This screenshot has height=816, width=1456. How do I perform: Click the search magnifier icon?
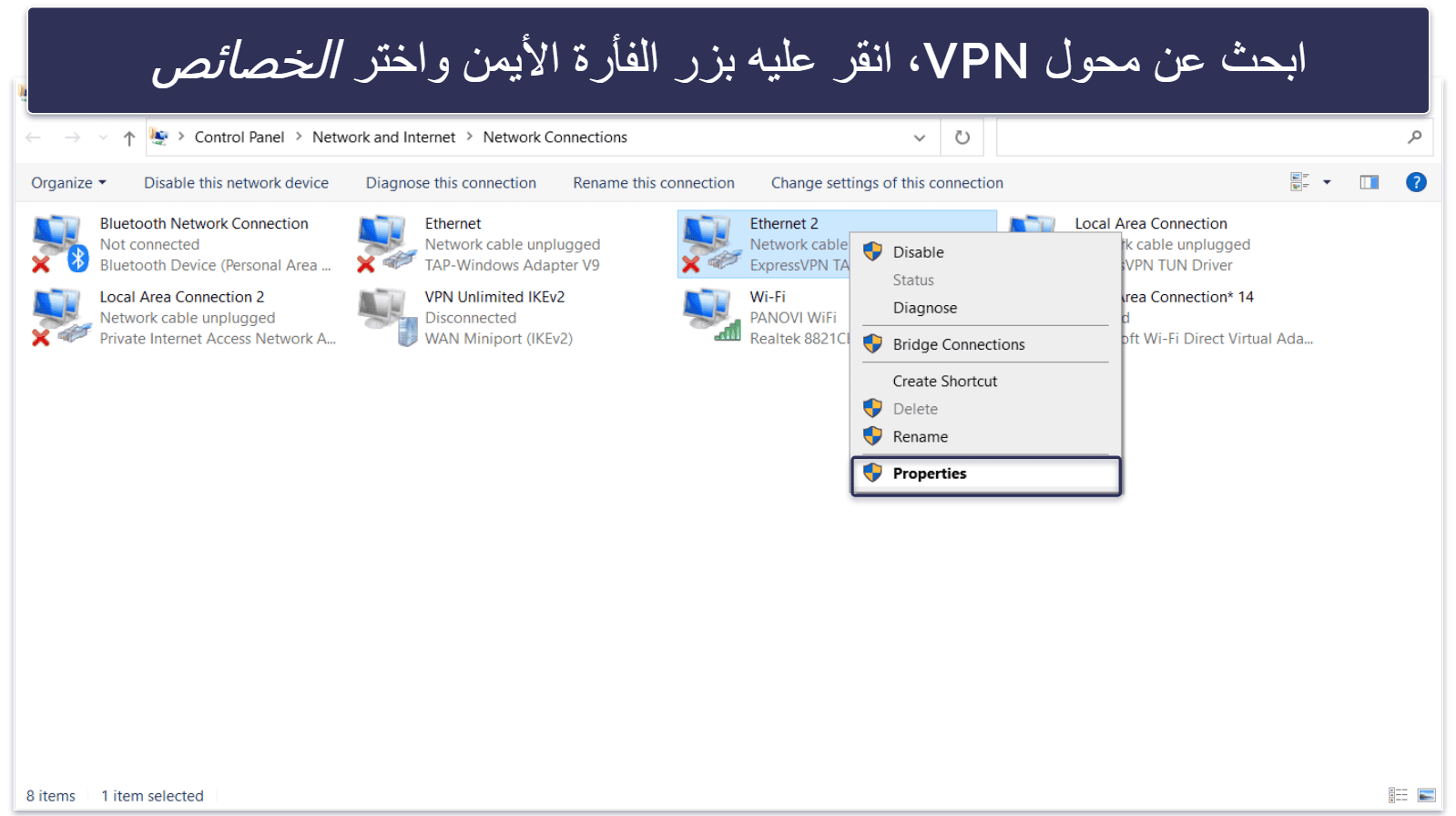click(x=1414, y=138)
